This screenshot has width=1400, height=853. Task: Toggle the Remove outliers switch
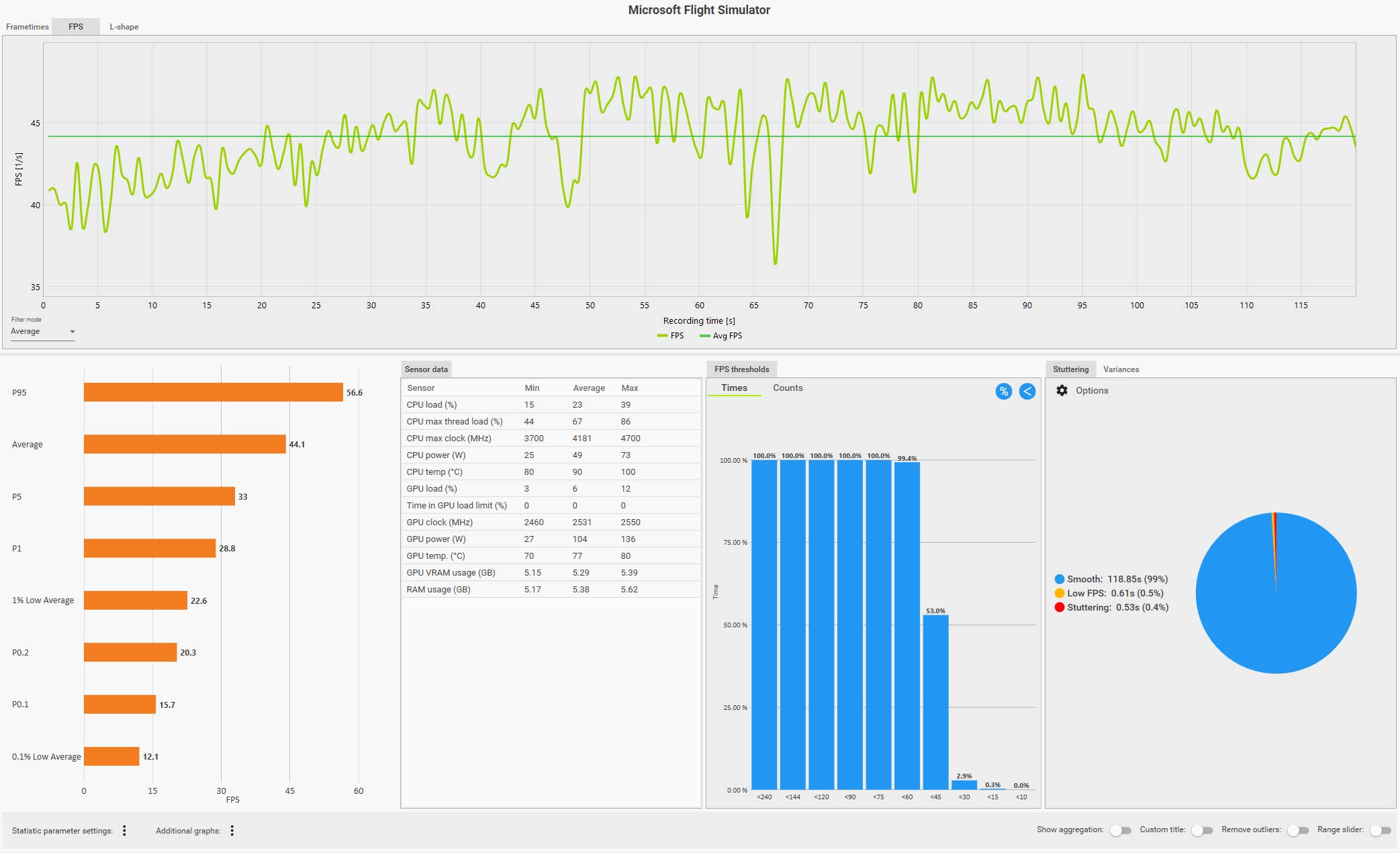(x=1298, y=830)
